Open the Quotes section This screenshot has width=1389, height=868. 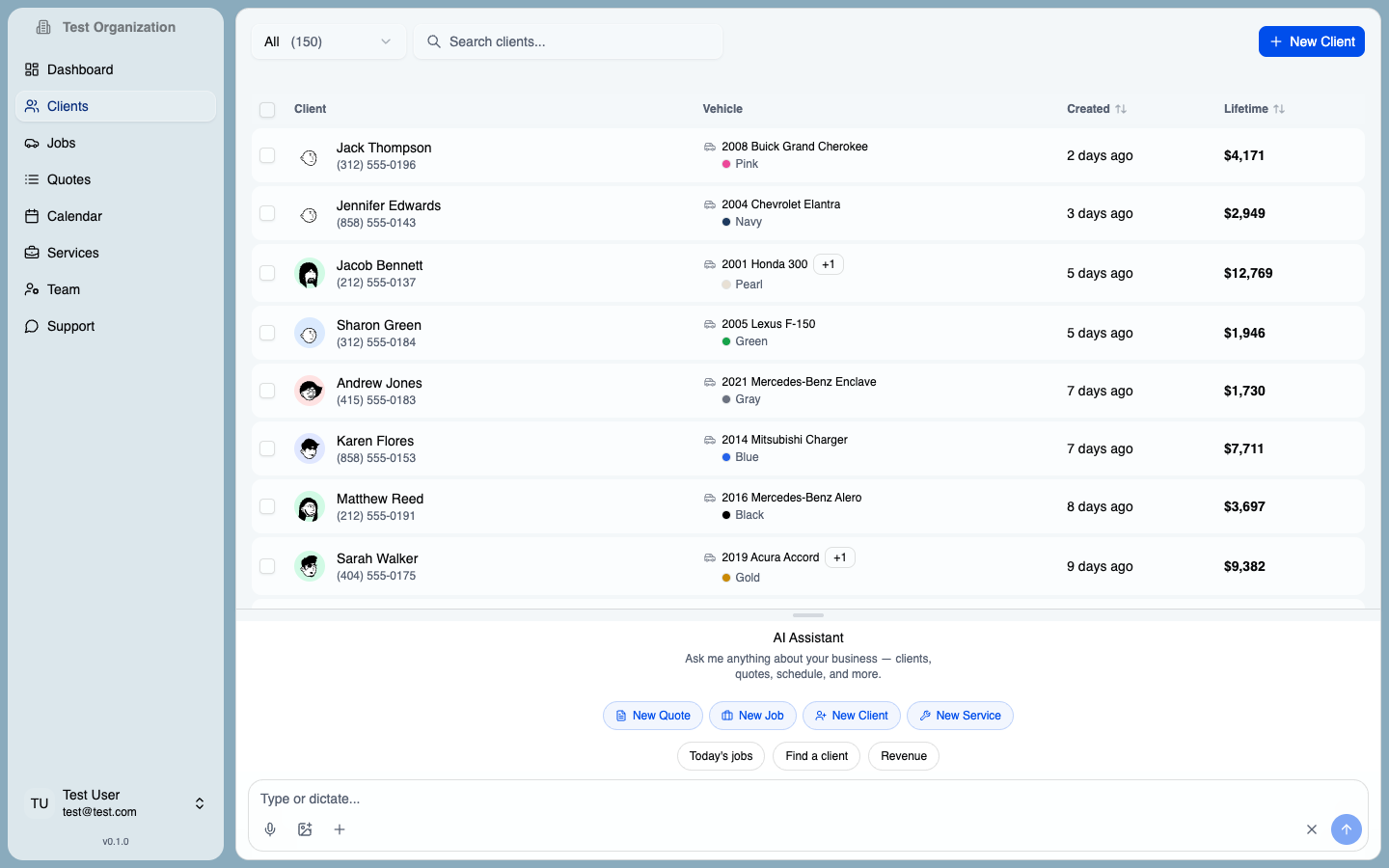[x=116, y=179]
